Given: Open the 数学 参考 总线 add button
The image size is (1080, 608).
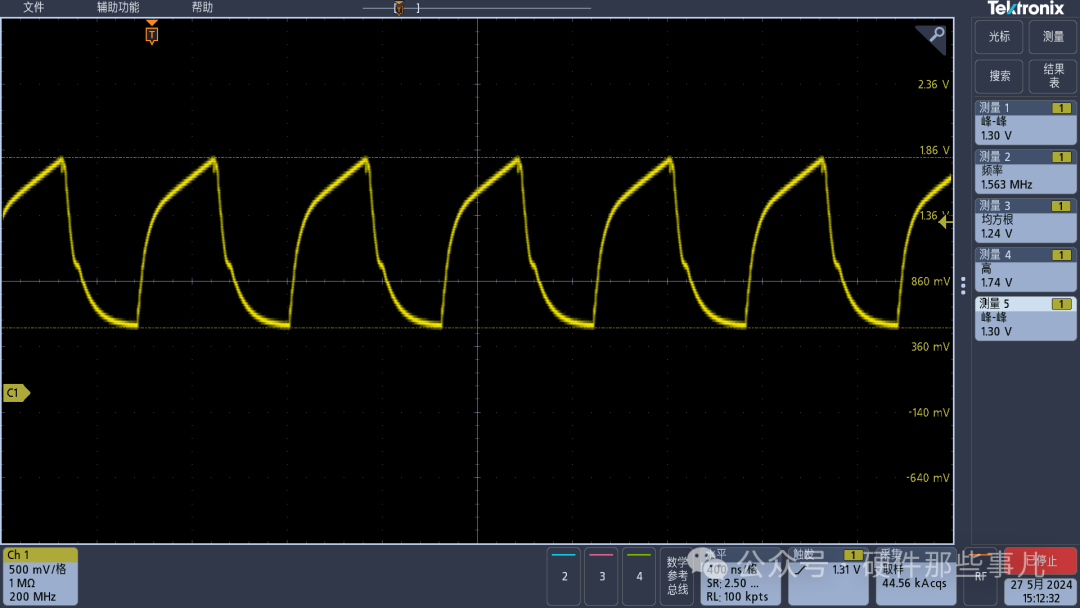Looking at the screenshot, I should tap(677, 576).
